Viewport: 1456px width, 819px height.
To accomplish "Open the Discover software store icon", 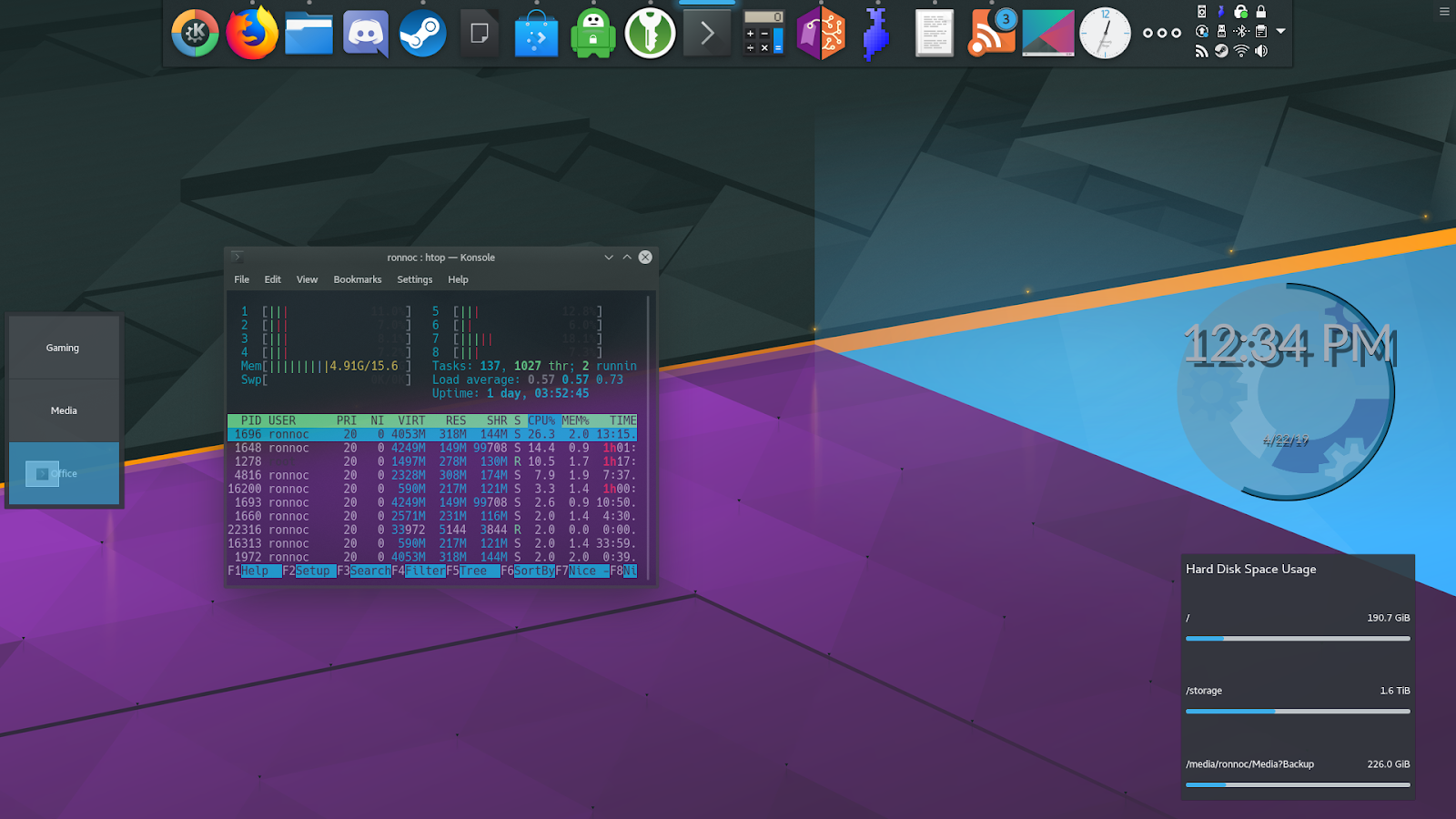I will coord(536,35).
